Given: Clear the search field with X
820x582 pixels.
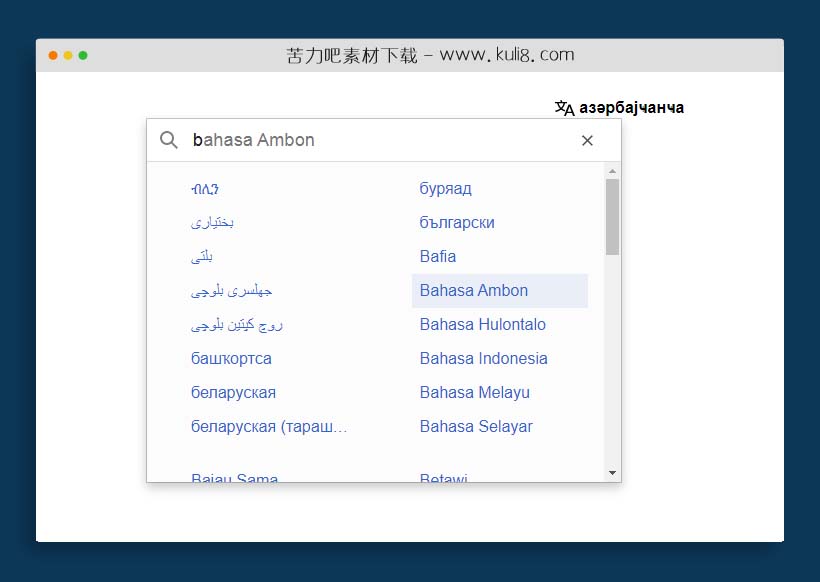Looking at the screenshot, I should click(587, 140).
